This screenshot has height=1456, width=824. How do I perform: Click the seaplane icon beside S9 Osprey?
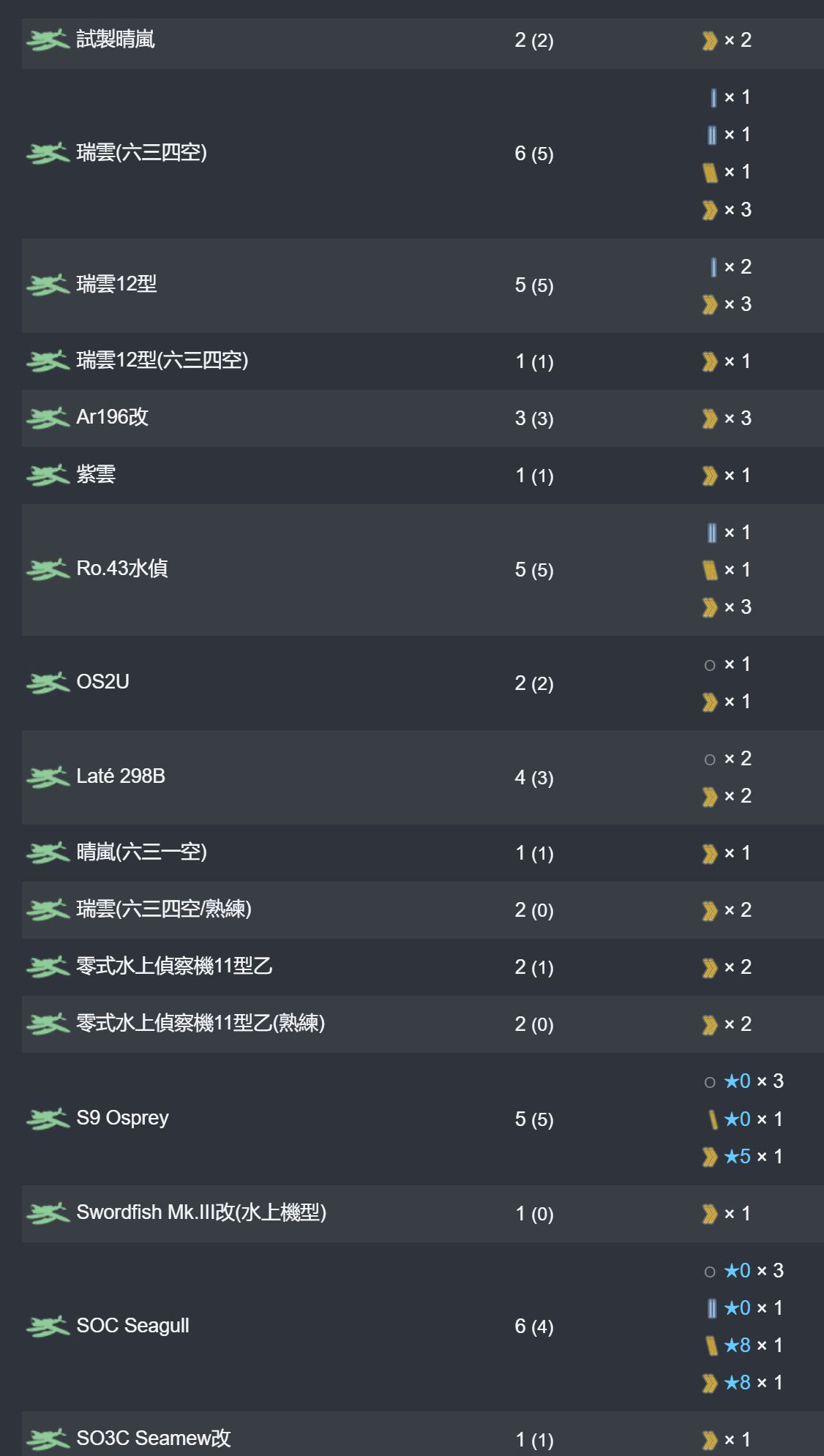coord(48,1119)
